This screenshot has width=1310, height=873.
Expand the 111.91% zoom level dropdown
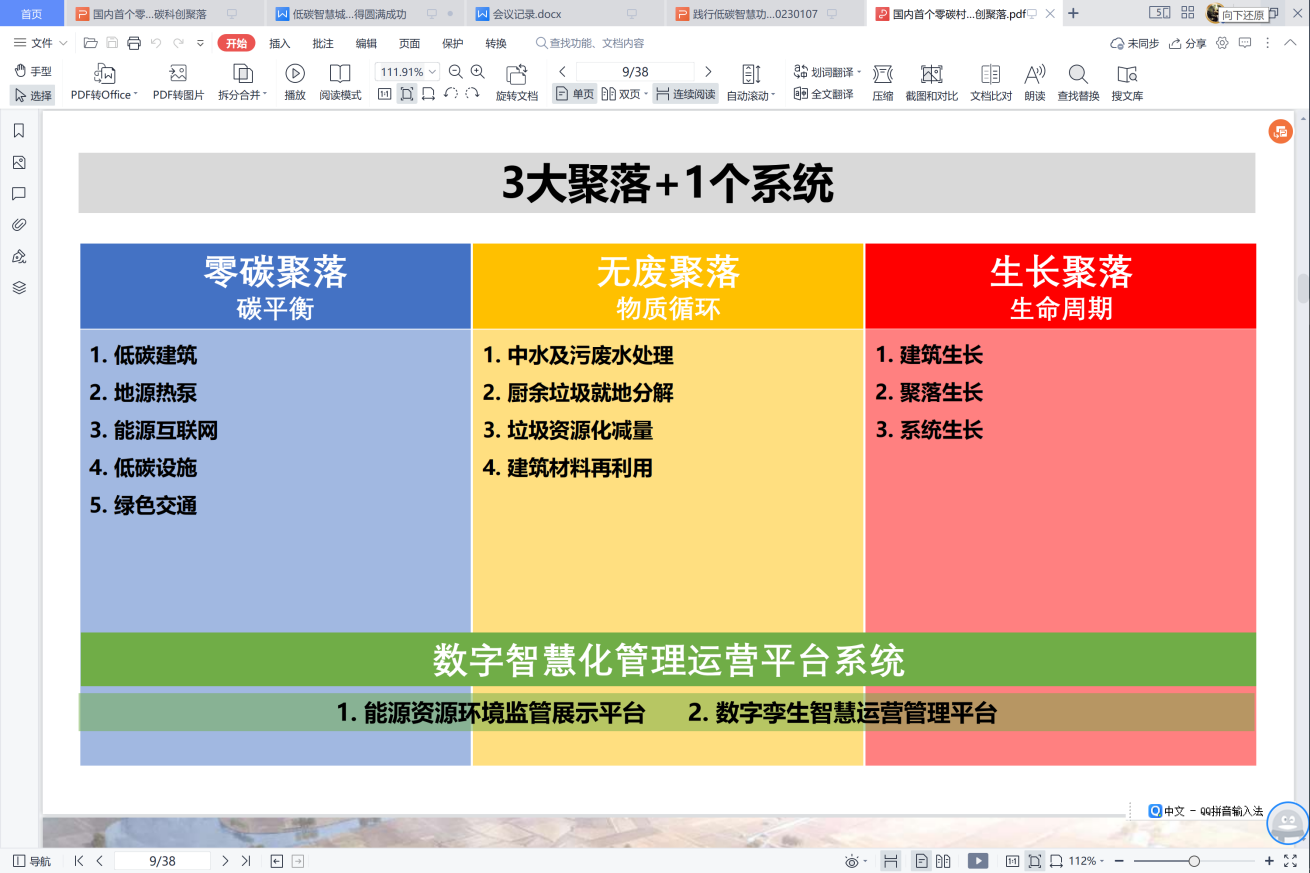pyautogui.click(x=432, y=72)
